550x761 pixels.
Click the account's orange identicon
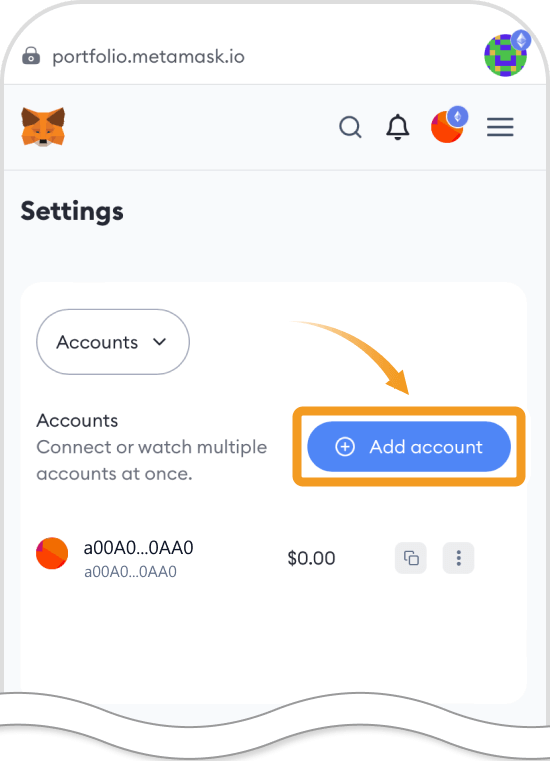click(52, 553)
